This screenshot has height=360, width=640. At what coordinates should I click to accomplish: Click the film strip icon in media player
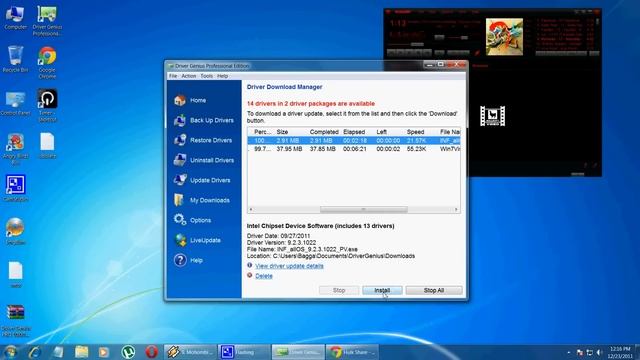(493, 116)
